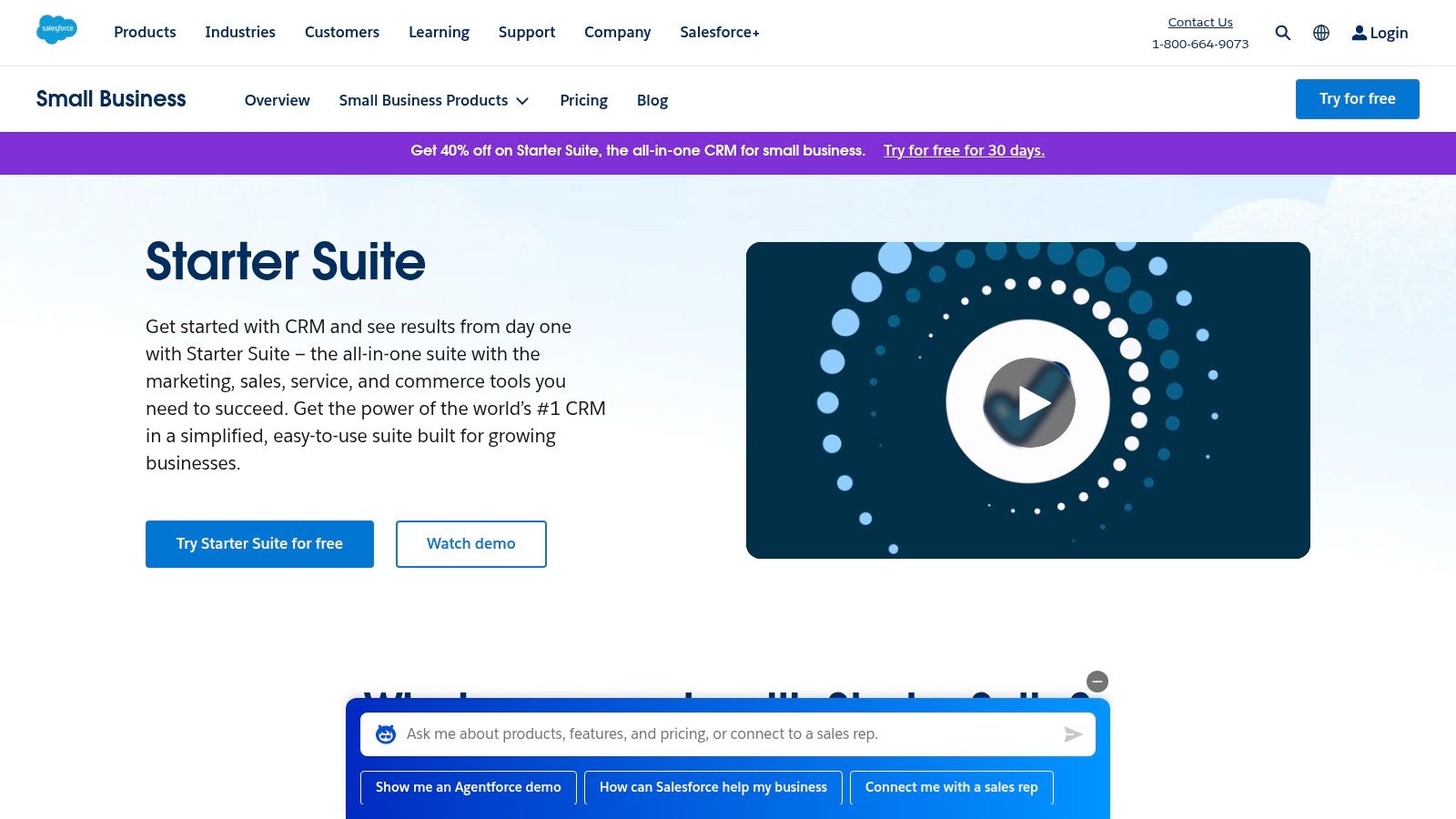Open the Customers menu
This screenshot has width=1456, height=819.
[342, 32]
